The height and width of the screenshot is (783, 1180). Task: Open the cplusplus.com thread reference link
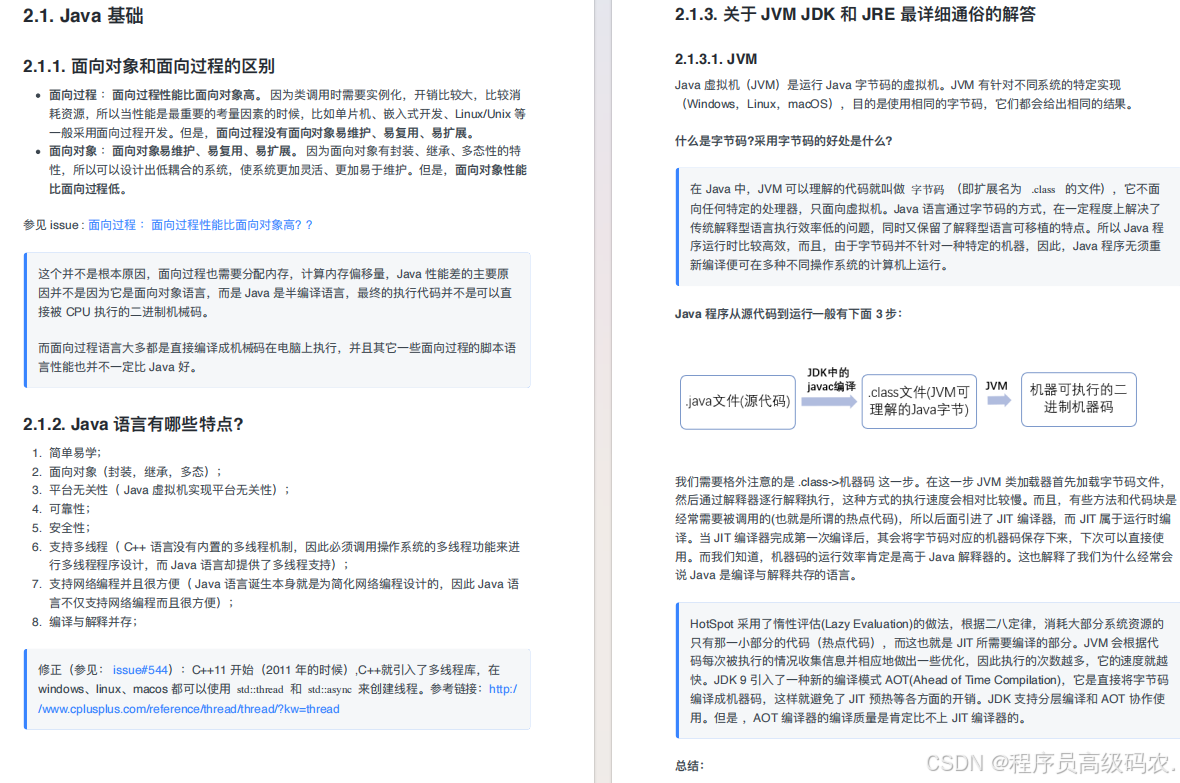point(278,699)
